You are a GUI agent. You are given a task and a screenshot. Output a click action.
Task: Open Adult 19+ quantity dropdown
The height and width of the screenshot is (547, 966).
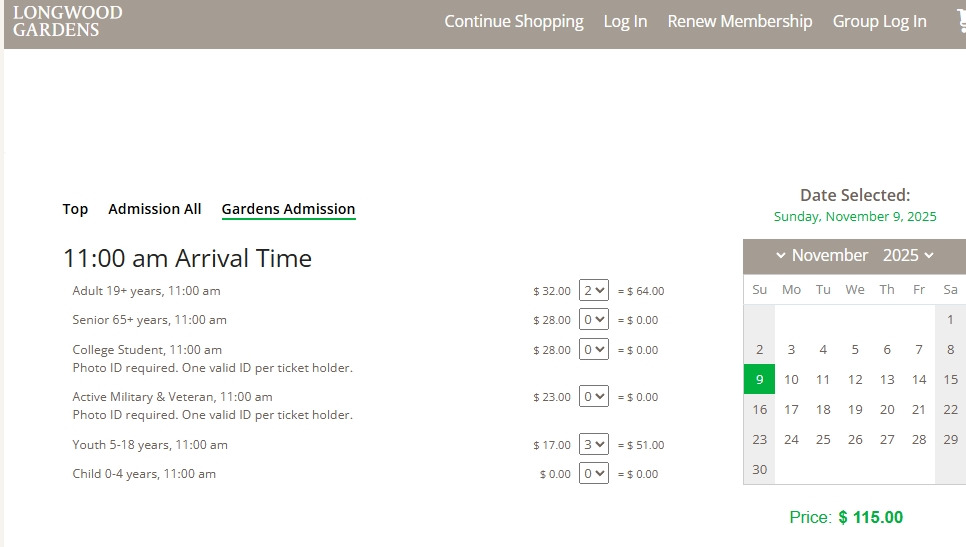tap(594, 290)
